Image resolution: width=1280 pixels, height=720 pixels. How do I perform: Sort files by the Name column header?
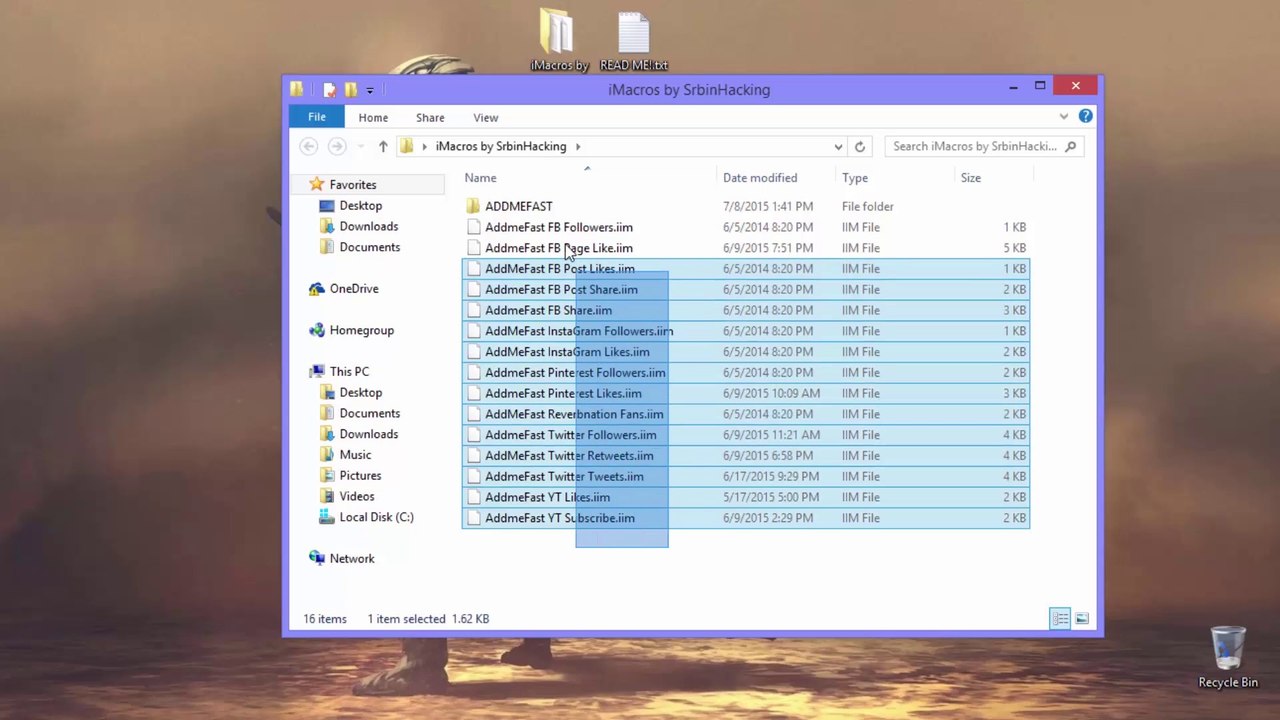coord(480,178)
